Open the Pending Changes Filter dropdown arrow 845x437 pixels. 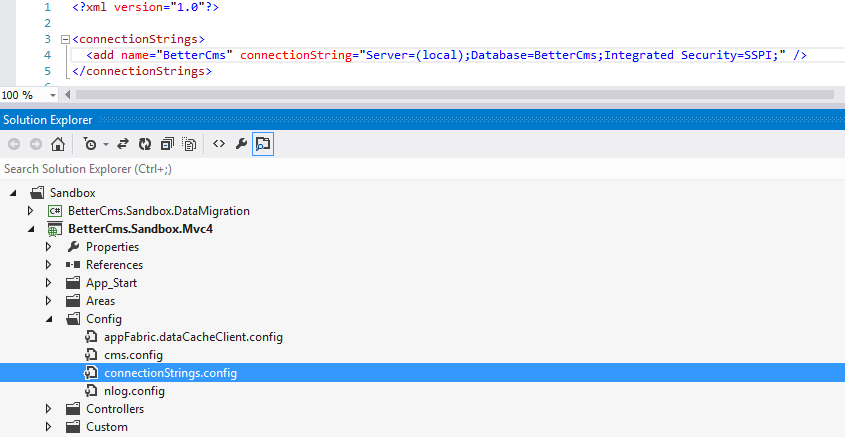(x=106, y=144)
